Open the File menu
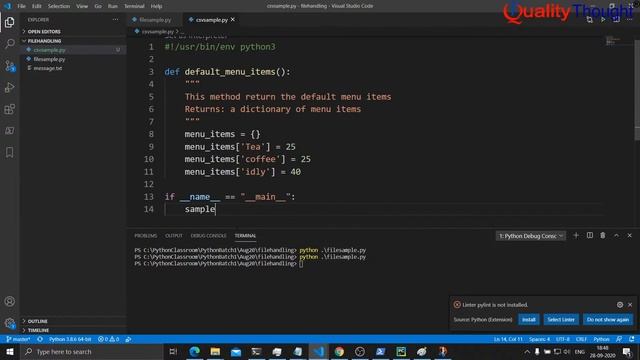 [21, 6]
